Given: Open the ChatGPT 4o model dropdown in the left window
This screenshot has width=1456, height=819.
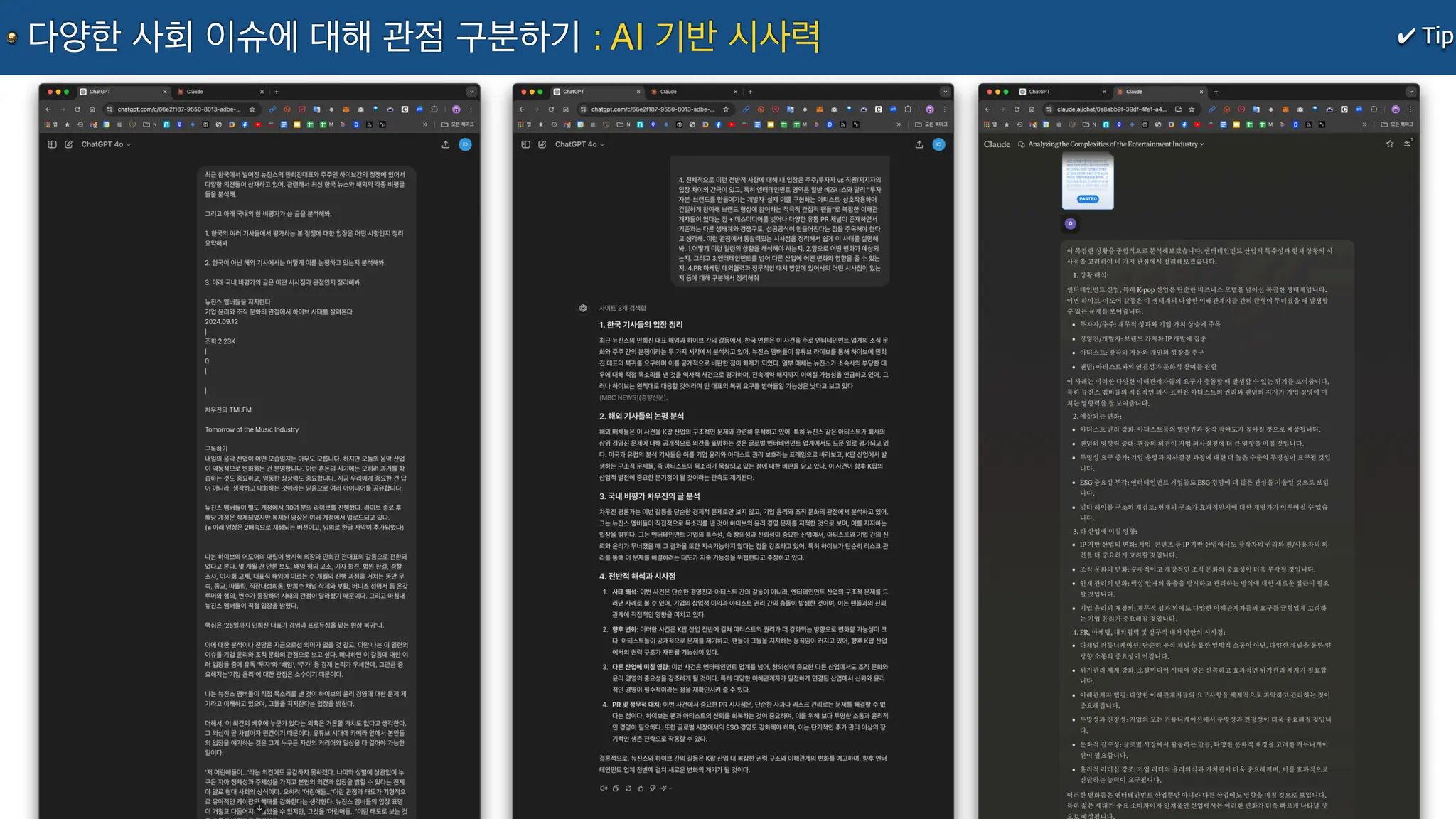Looking at the screenshot, I should (106, 144).
